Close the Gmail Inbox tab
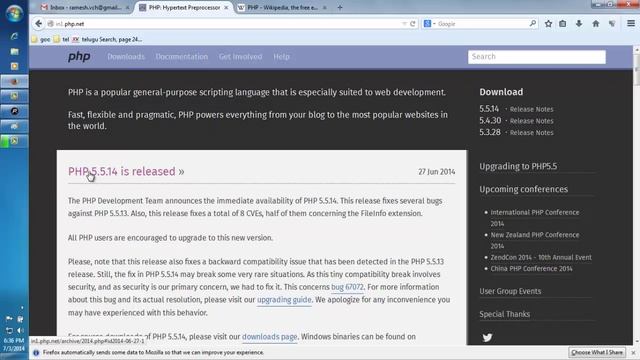 (x=128, y=7)
